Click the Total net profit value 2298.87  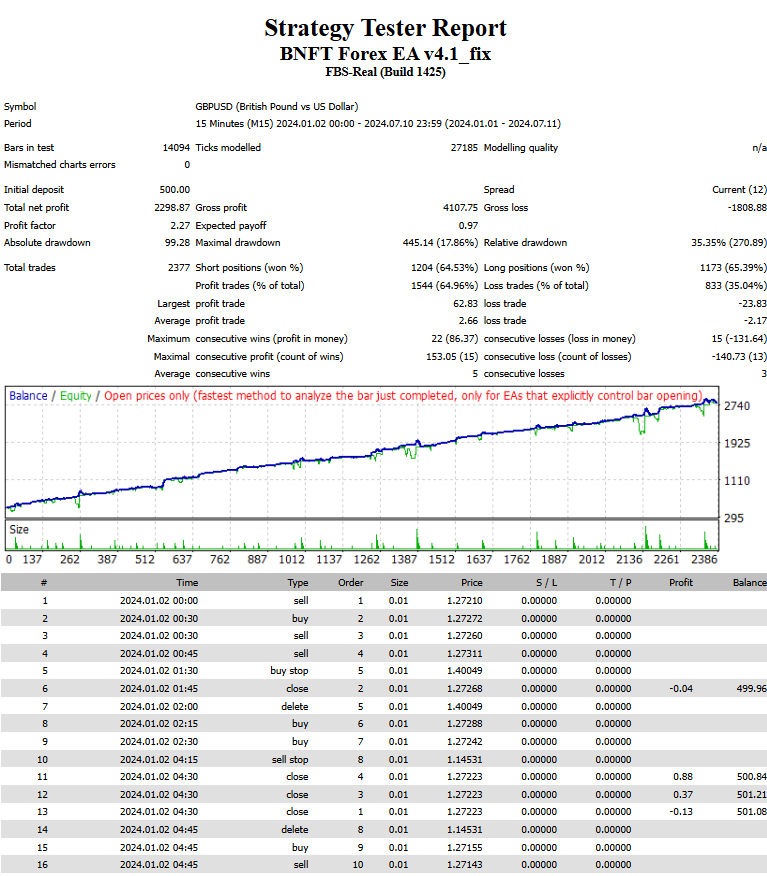click(172, 207)
